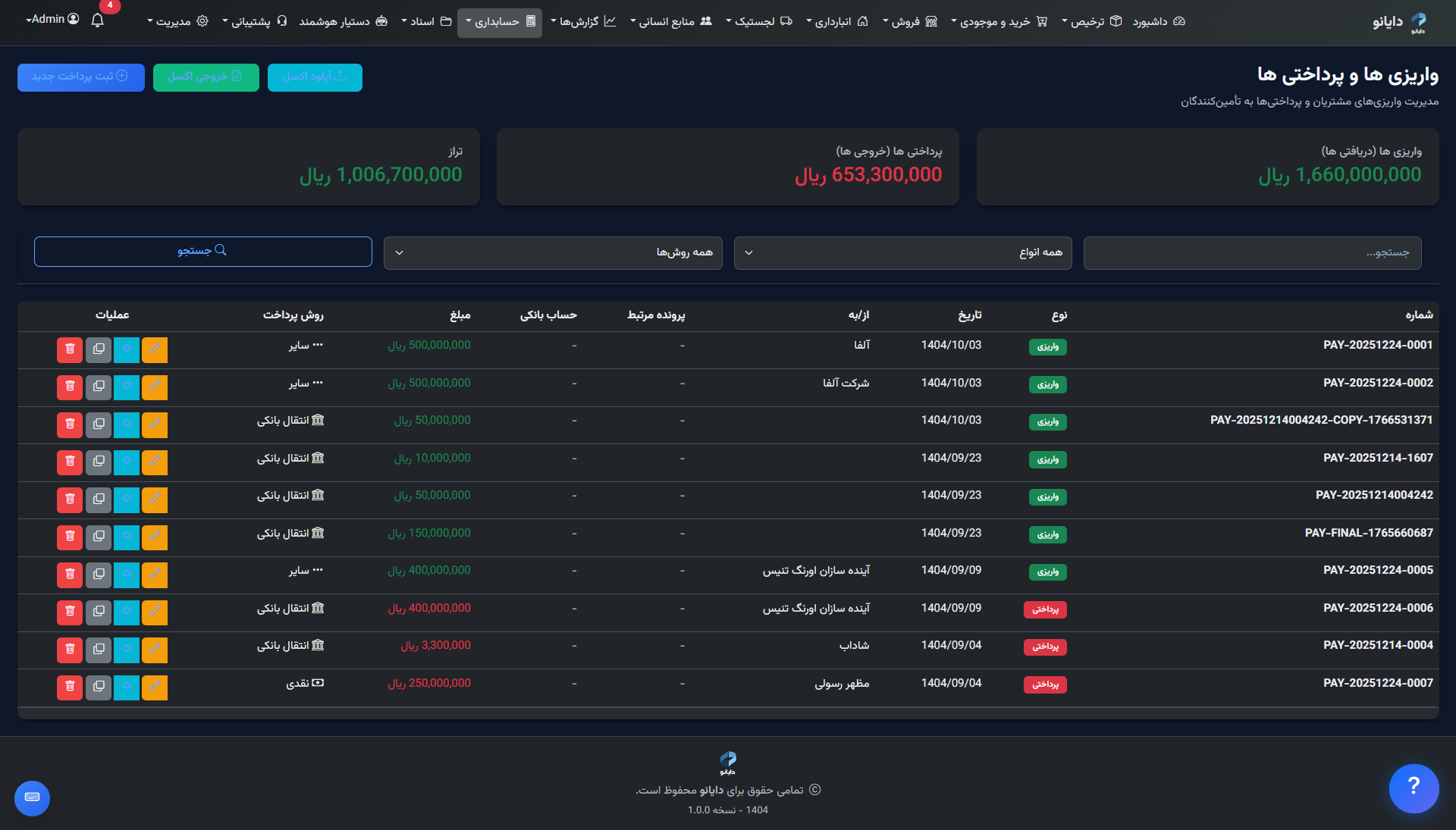Delete payment PAY-20251224-0001 with the trash icon

point(70,349)
